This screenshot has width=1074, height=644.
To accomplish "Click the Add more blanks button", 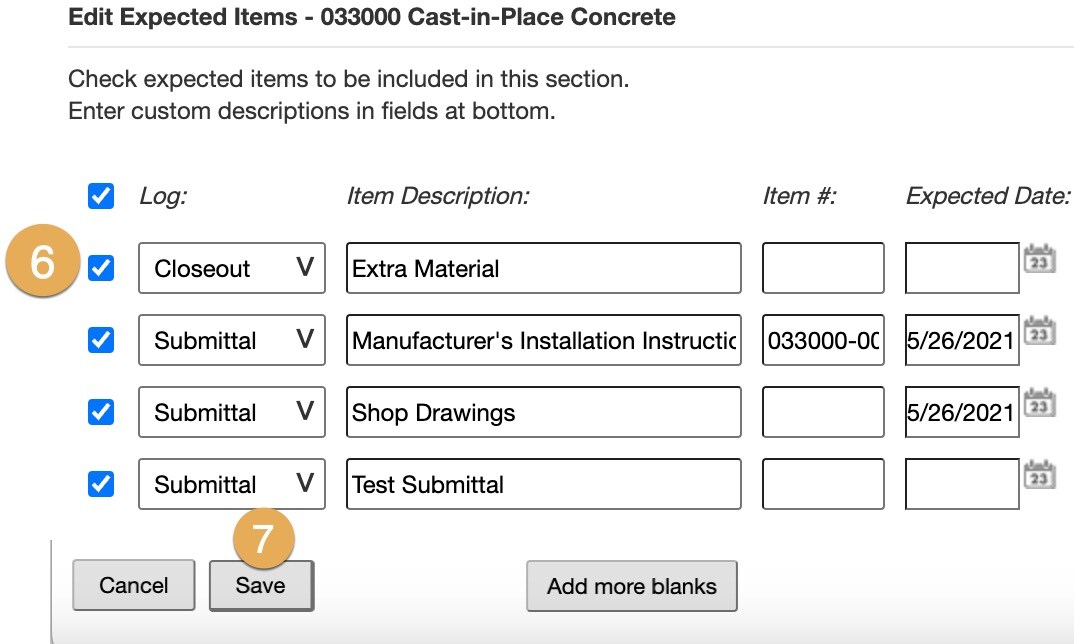I will [632, 586].
